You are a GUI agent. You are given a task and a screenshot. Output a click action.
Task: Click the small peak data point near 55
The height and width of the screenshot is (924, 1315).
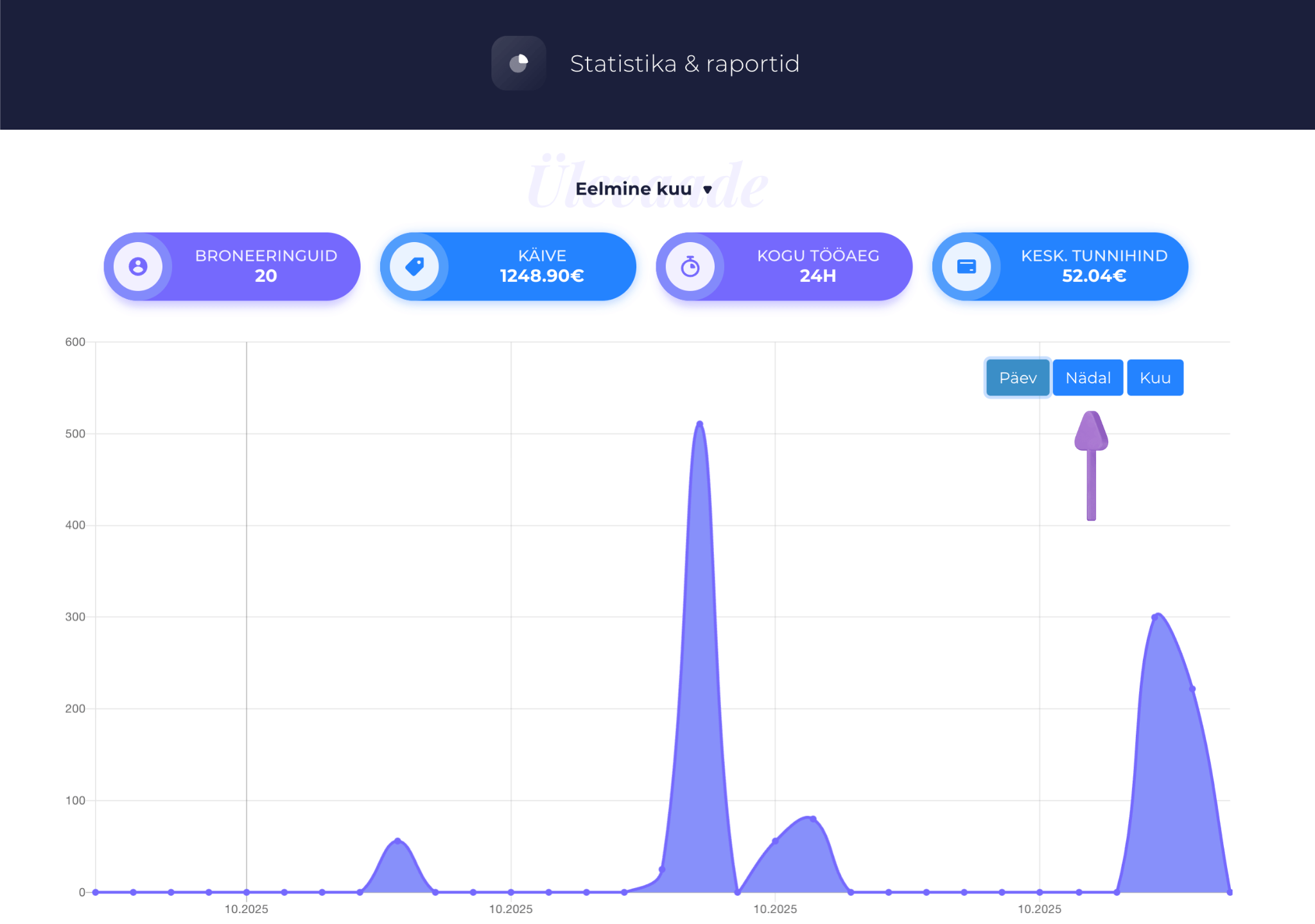click(x=397, y=841)
